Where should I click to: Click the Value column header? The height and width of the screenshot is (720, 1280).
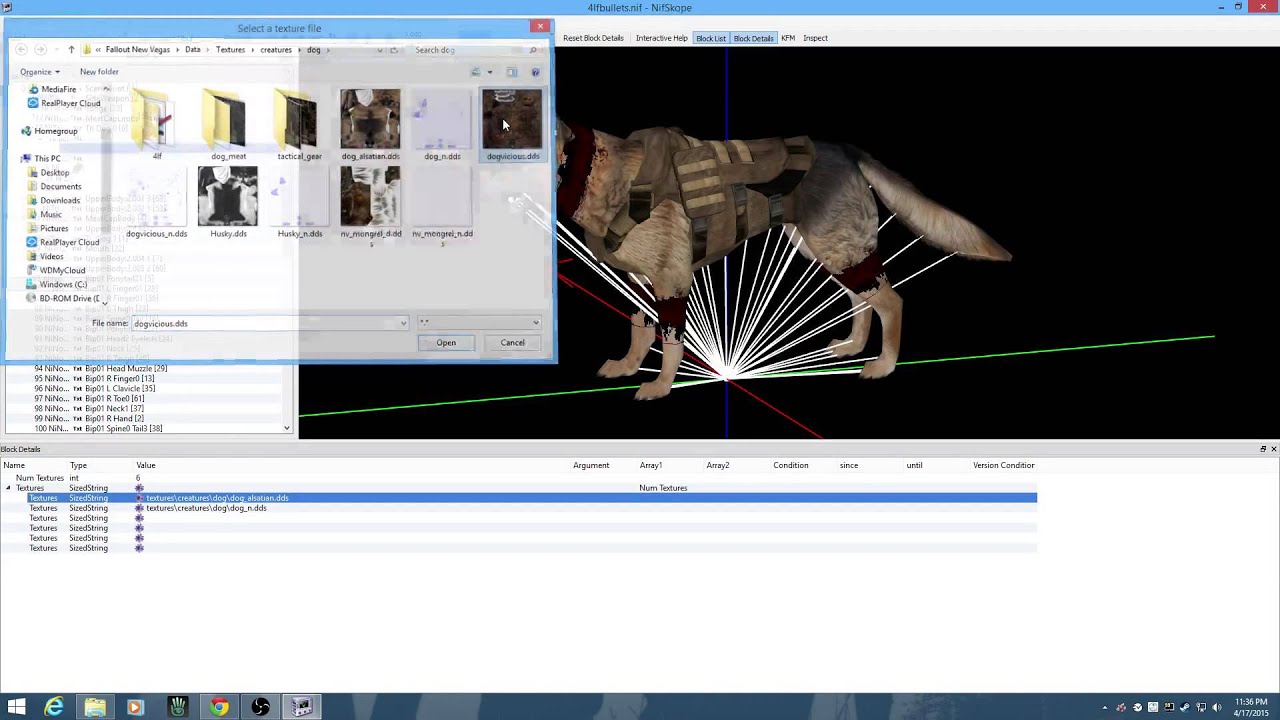146,465
